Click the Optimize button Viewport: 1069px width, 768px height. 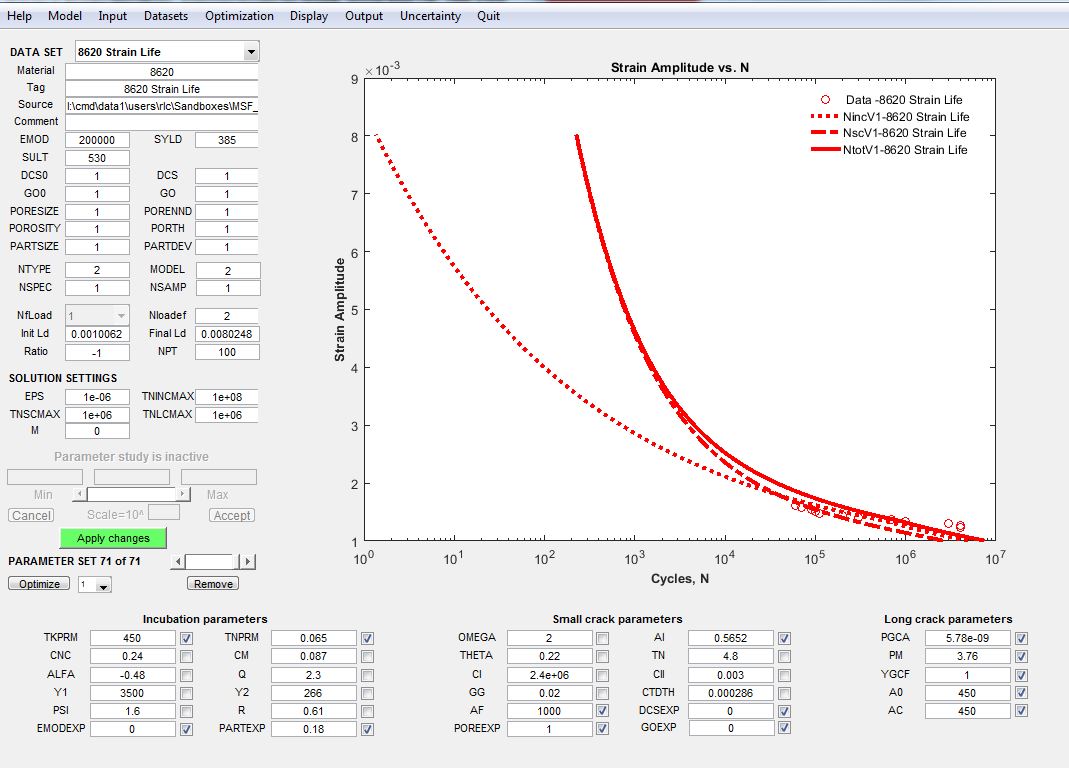tap(39, 584)
